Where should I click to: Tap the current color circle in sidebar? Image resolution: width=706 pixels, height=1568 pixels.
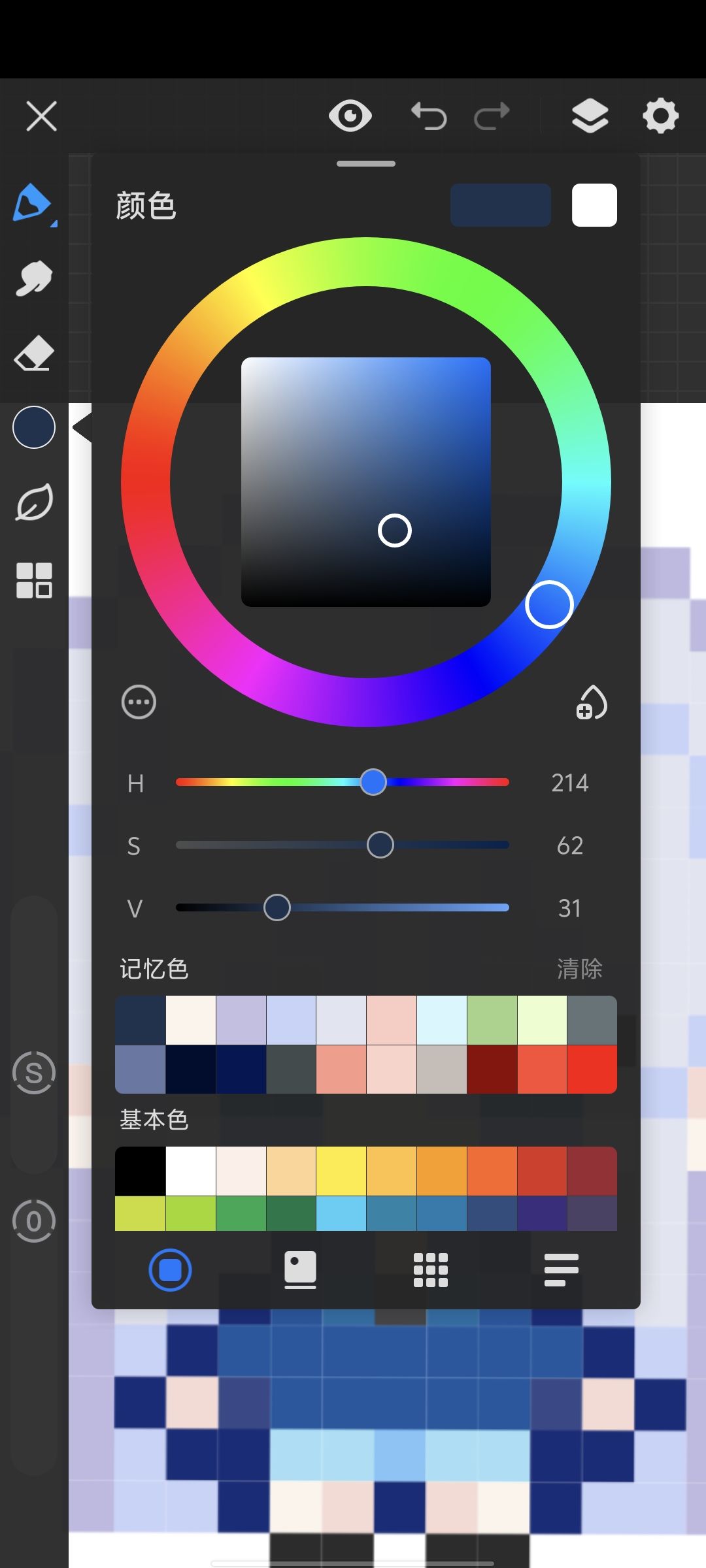click(x=34, y=427)
